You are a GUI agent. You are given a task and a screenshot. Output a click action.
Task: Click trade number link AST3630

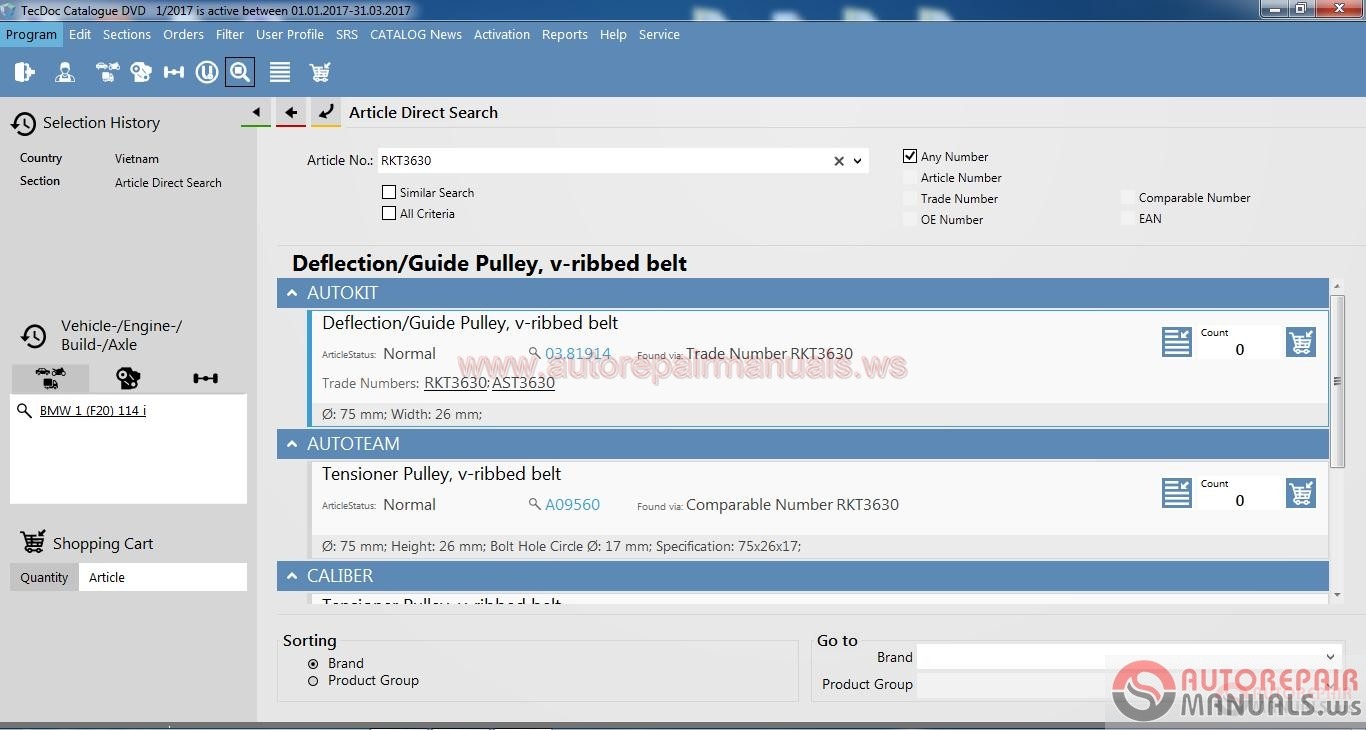pos(523,383)
